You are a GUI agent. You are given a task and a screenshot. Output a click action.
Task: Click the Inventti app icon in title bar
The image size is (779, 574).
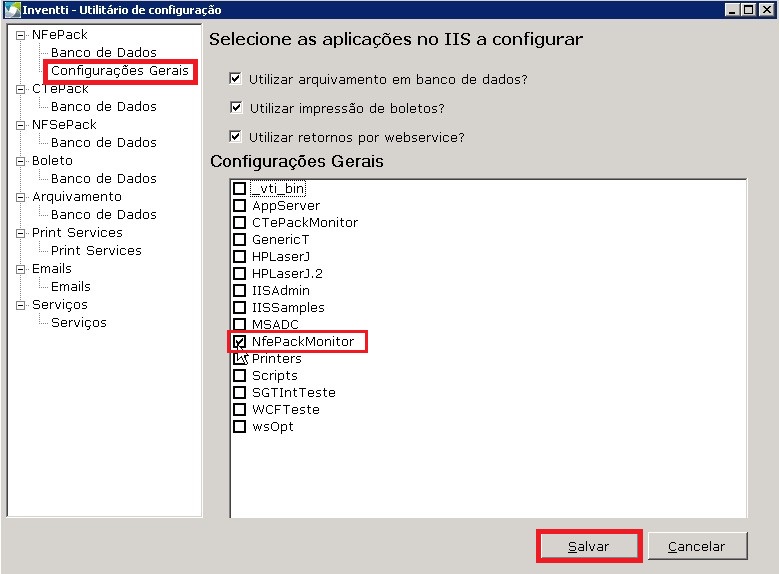[x=11, y=10]
